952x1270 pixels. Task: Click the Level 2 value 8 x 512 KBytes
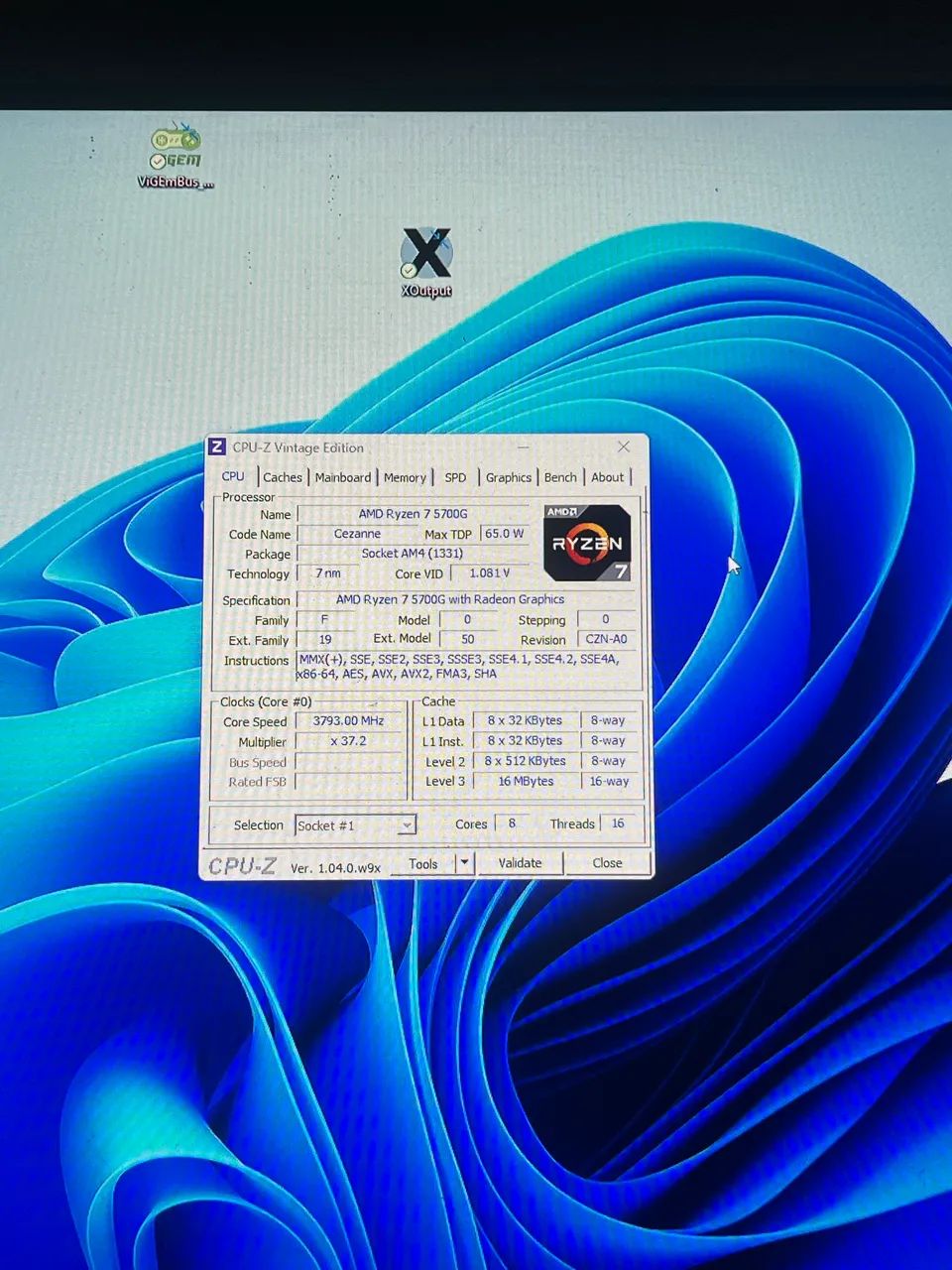click(525, 761)
